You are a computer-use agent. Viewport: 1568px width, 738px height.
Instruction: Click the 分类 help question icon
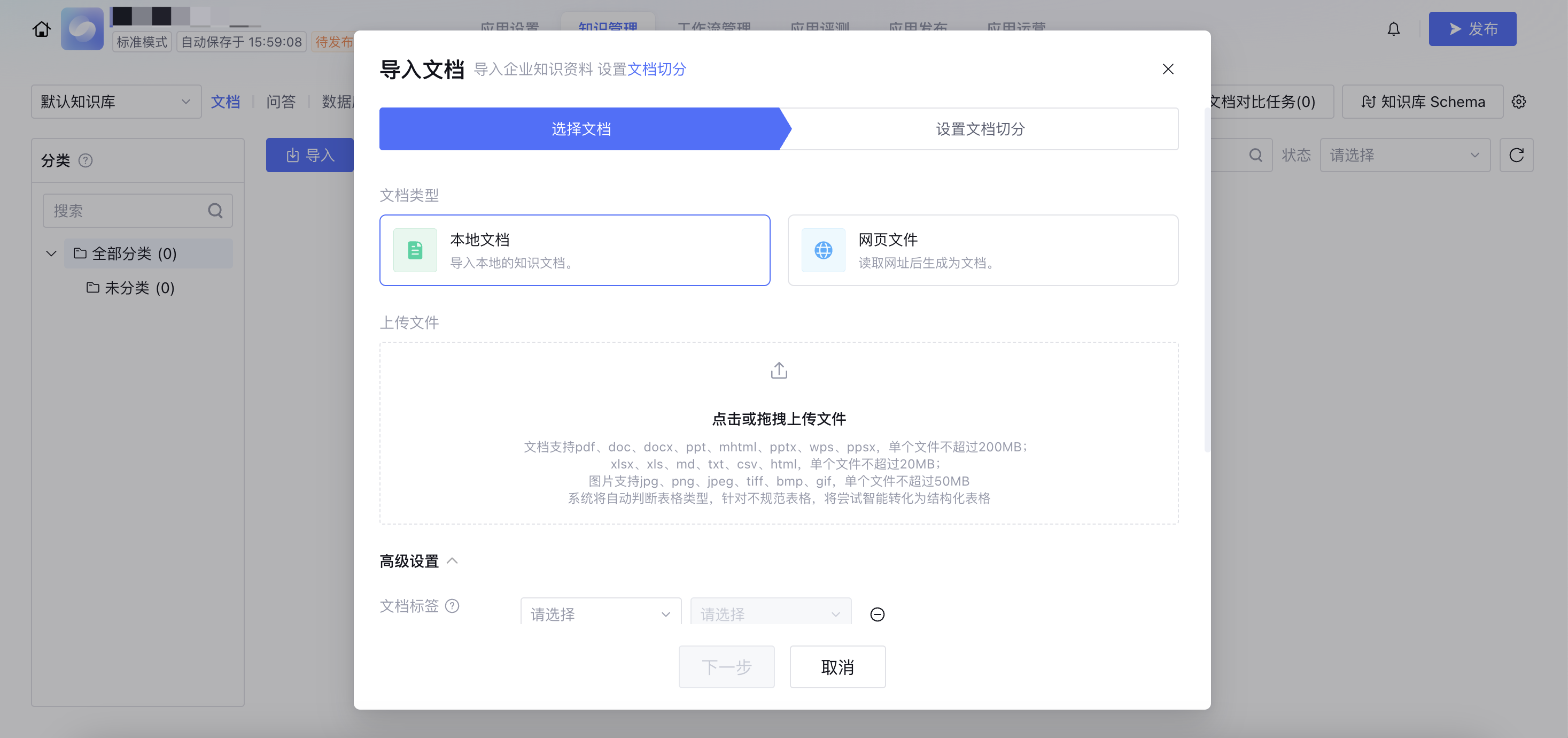(x=85, y=161)
